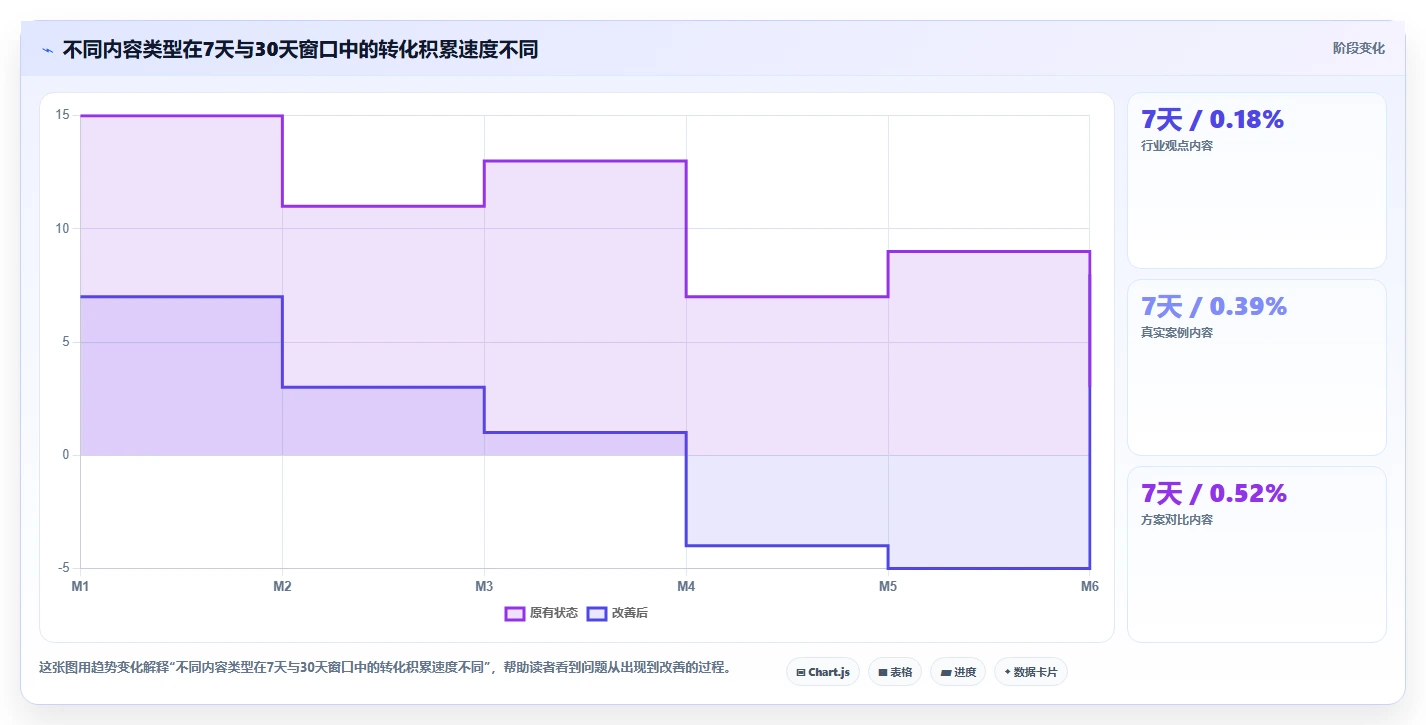
Task: Click the M5 axis label
Action: (888, 587)
